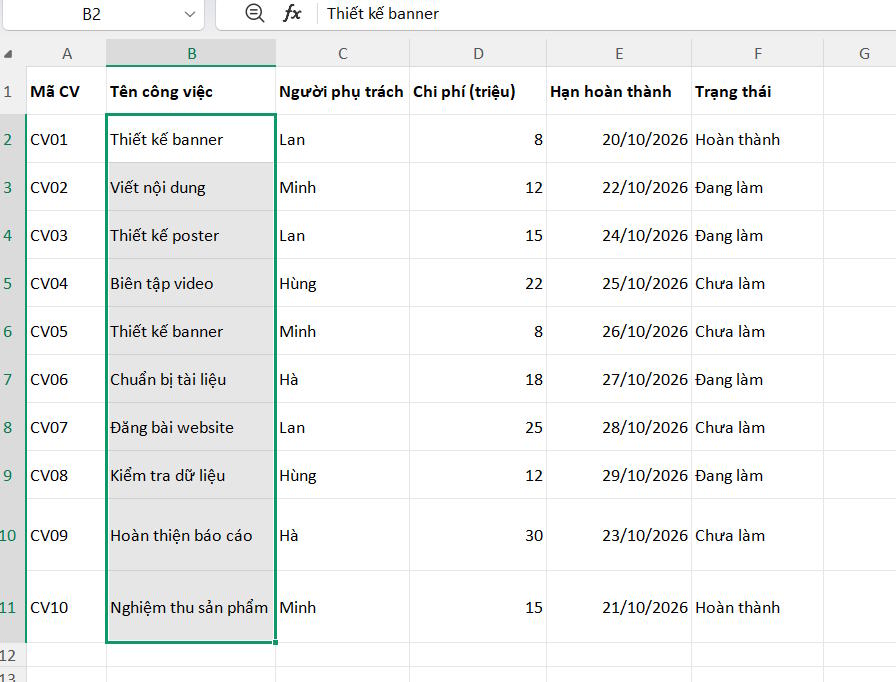This screenshot has width=896, height=682.
Task: Select the cost cell with value 22
Action: [x=478, y=283]
